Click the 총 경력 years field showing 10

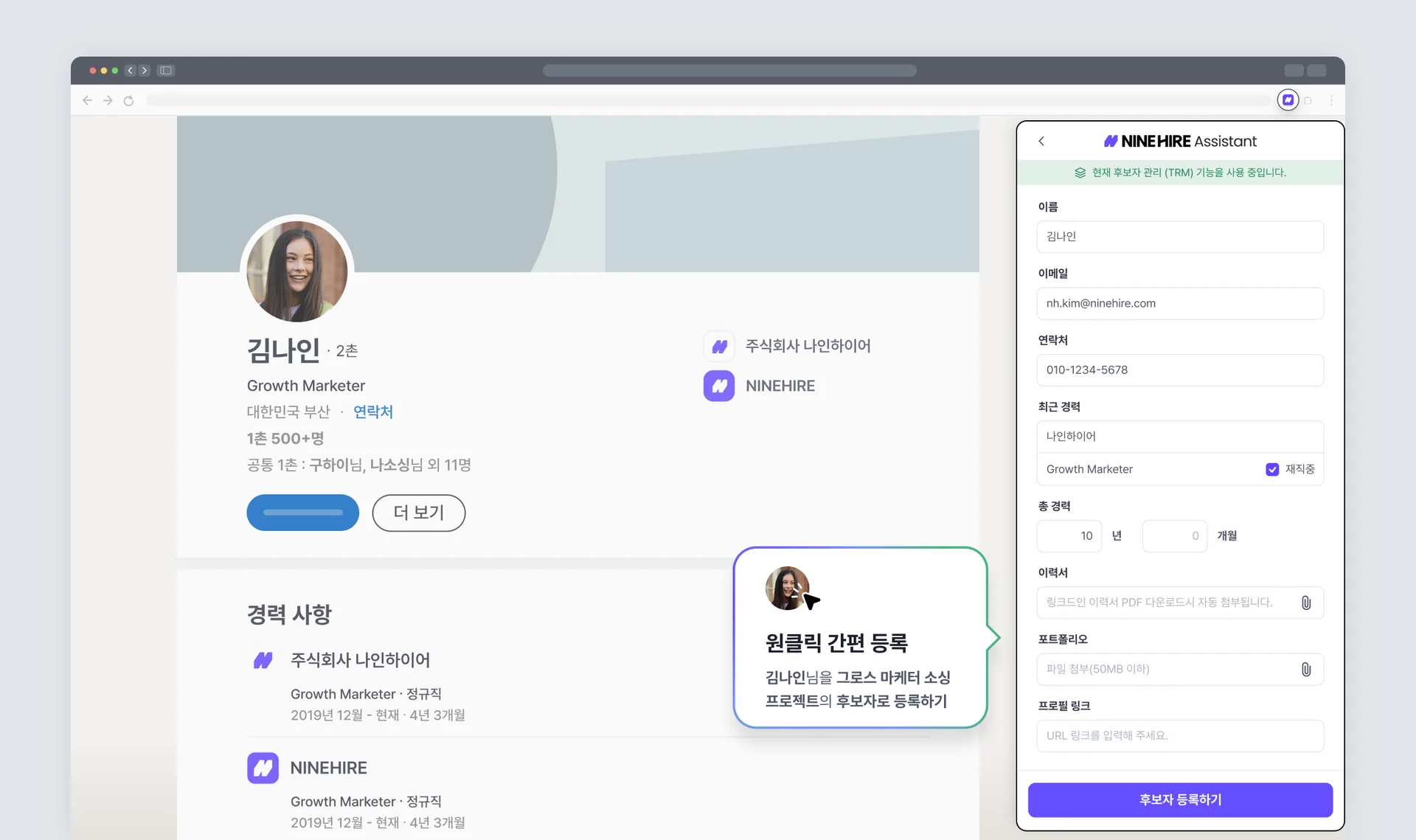1069,536
